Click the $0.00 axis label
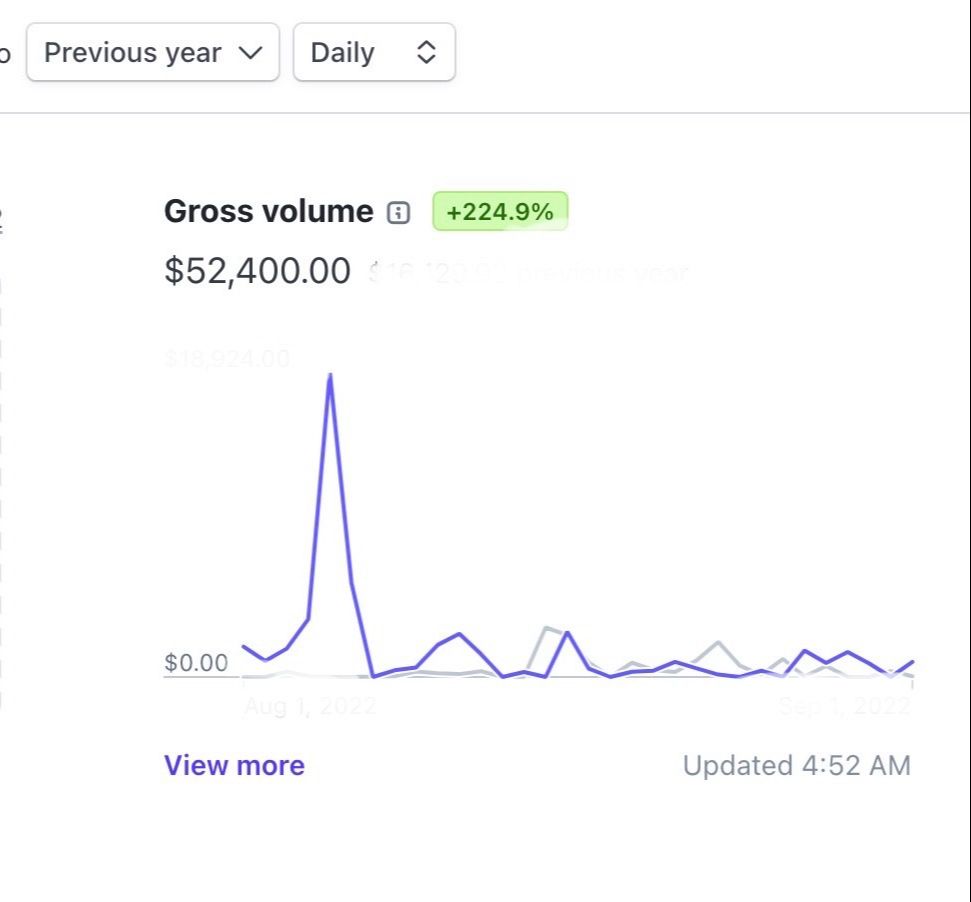The width and height of the screenshot is (971, 902). pos(196,662)
